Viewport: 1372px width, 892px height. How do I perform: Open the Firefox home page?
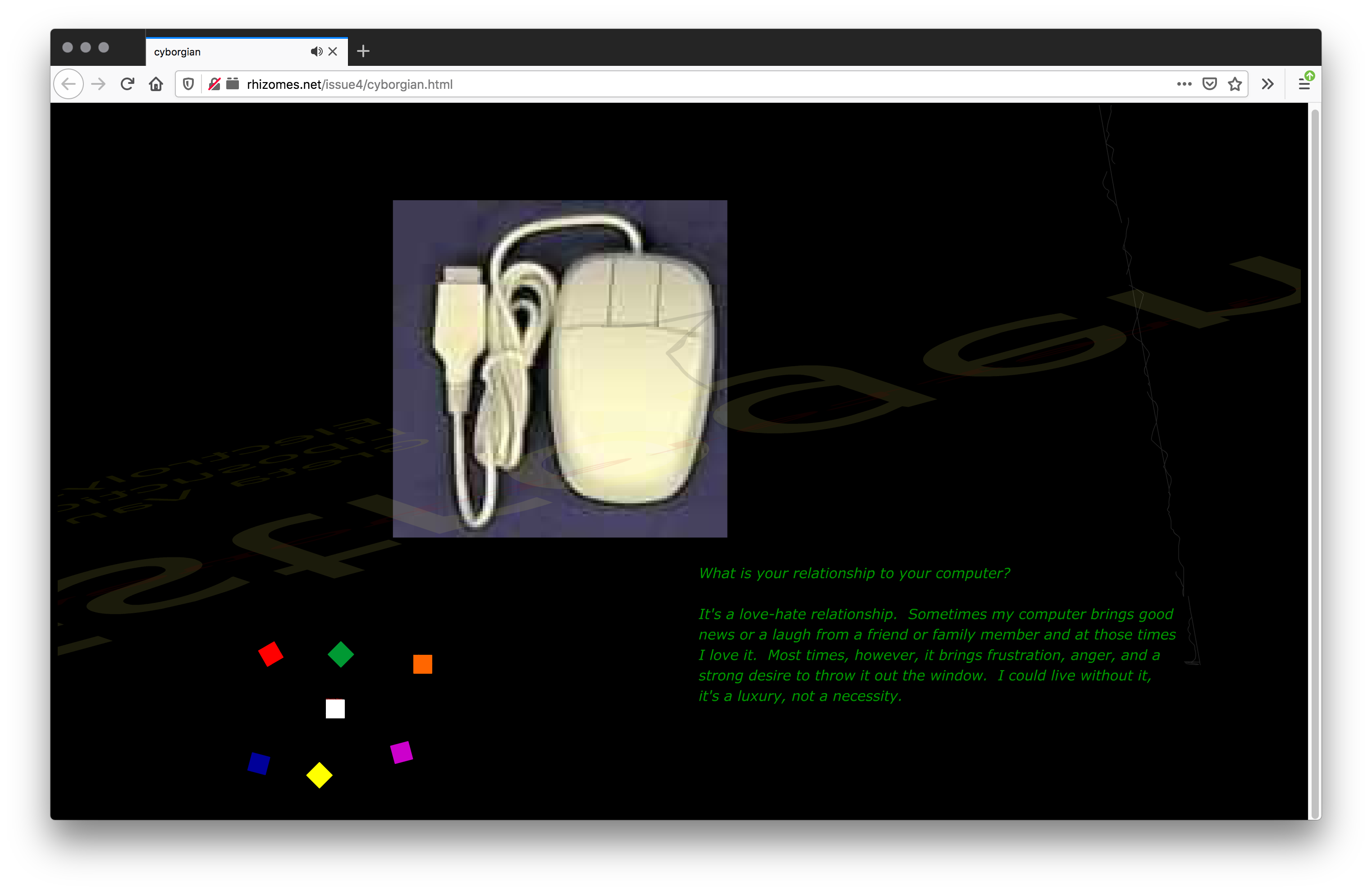pos(155,84)
